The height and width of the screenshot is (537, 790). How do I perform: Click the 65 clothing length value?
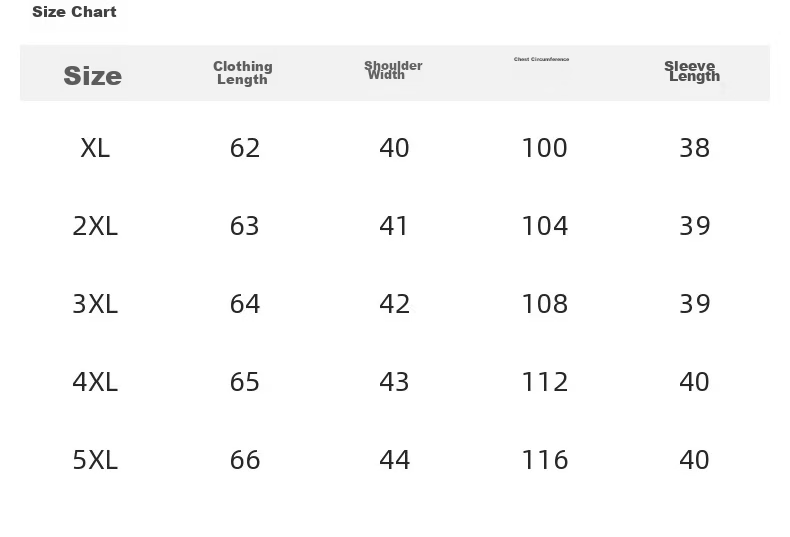pos(245,382)
